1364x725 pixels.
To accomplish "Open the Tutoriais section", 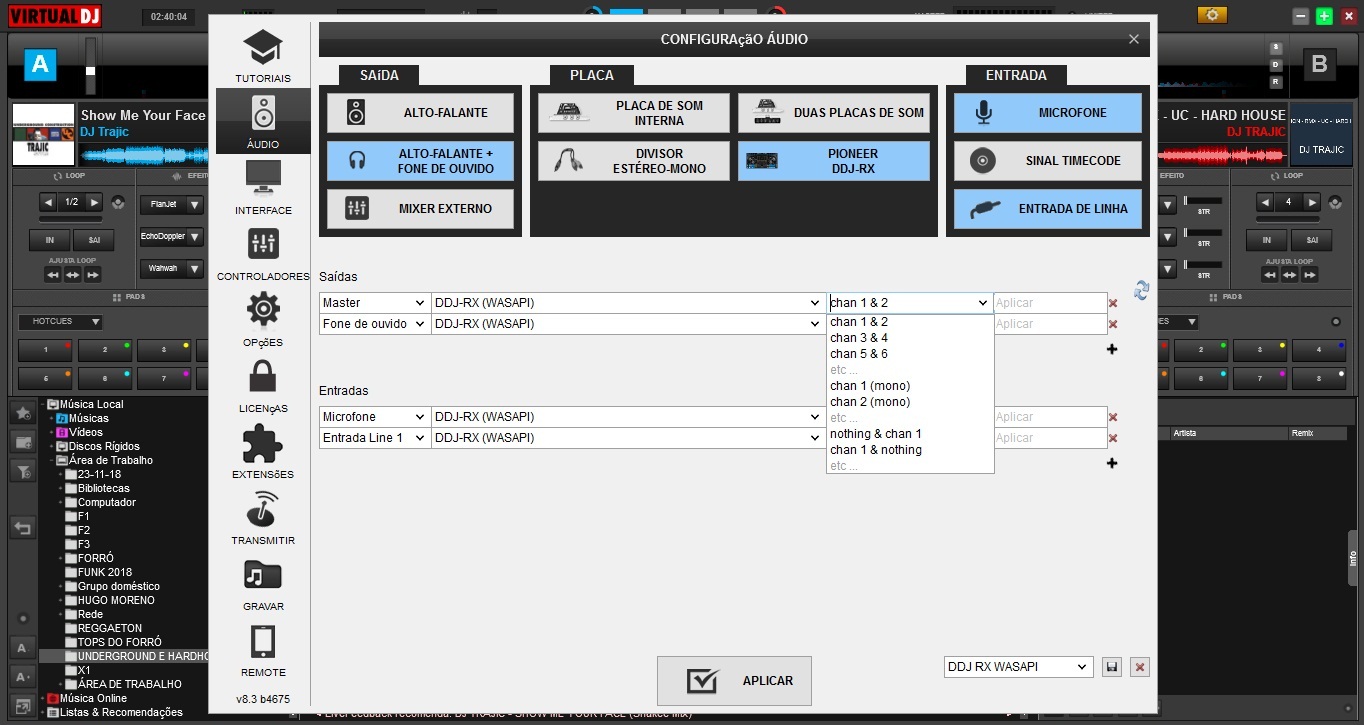I will (263, 56).
